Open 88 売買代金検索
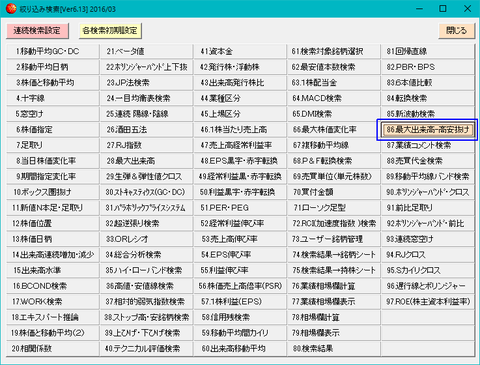This screenshot has height=365, width=480. point(428,161)
